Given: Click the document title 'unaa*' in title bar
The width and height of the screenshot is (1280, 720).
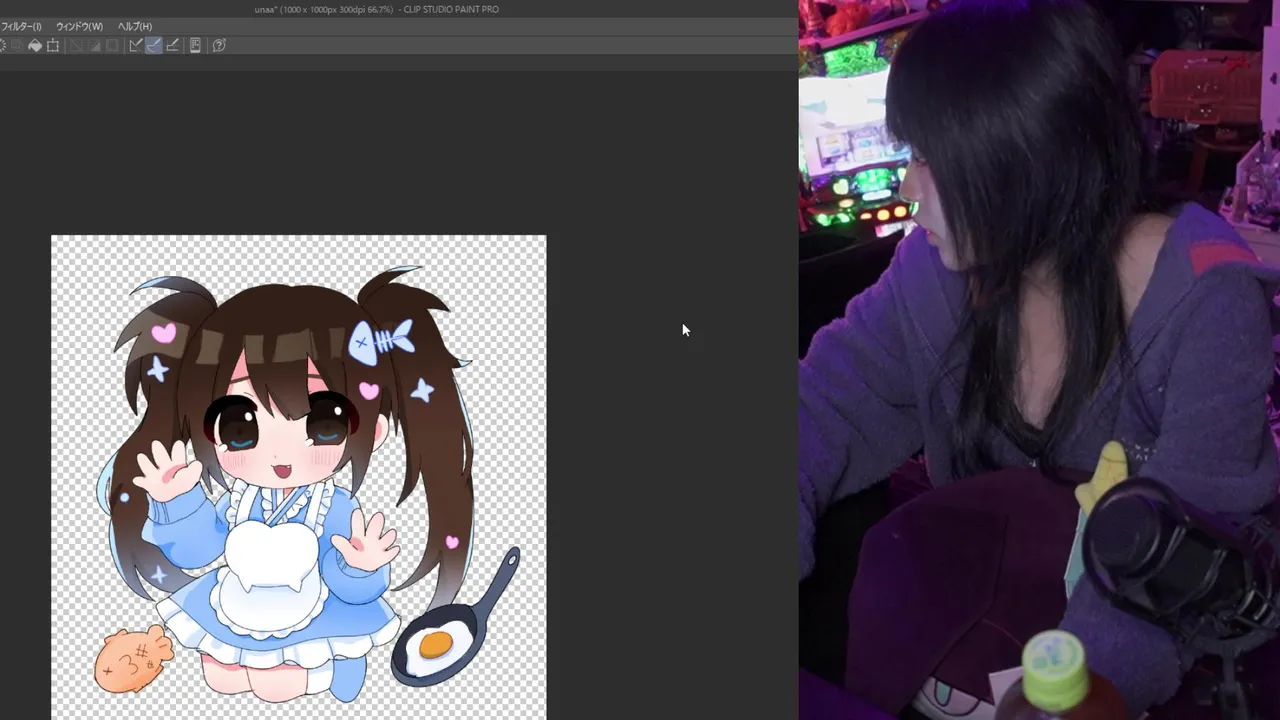Looking at the screenshot, I should click(267, 9).
